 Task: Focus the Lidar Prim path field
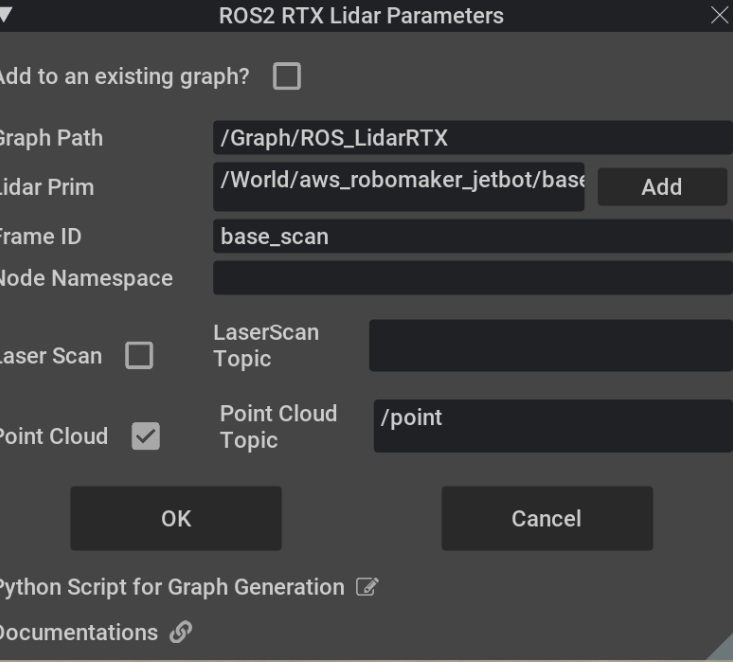(399, 187)
